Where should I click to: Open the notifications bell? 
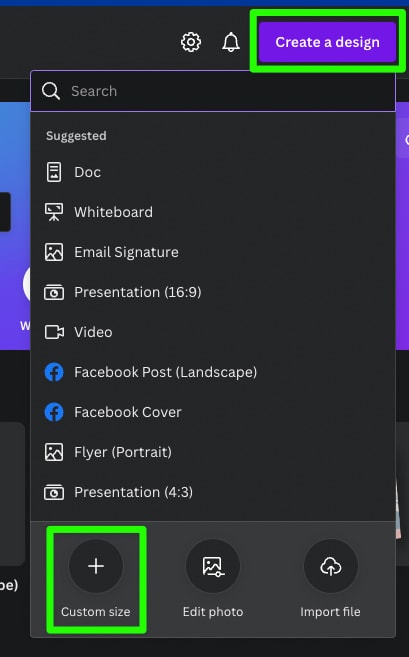[x=231, y=42]
